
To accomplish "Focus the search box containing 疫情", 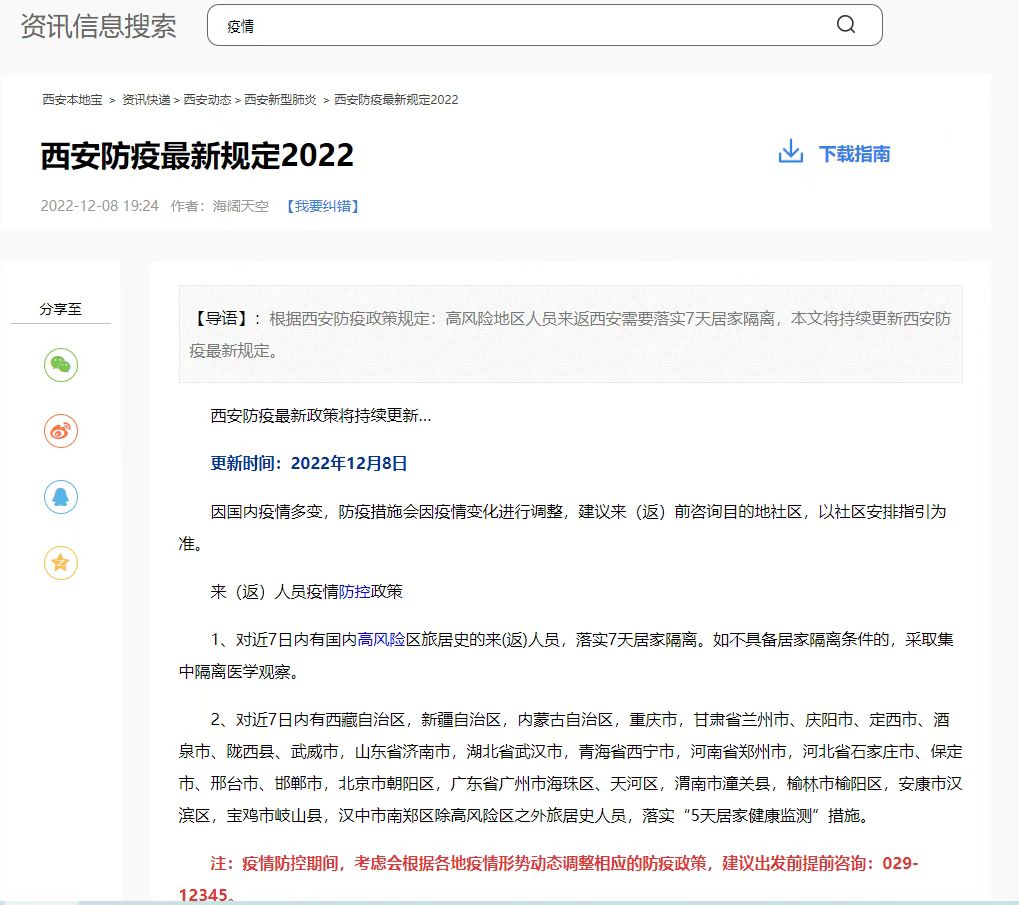I will (x=545, y=25).
